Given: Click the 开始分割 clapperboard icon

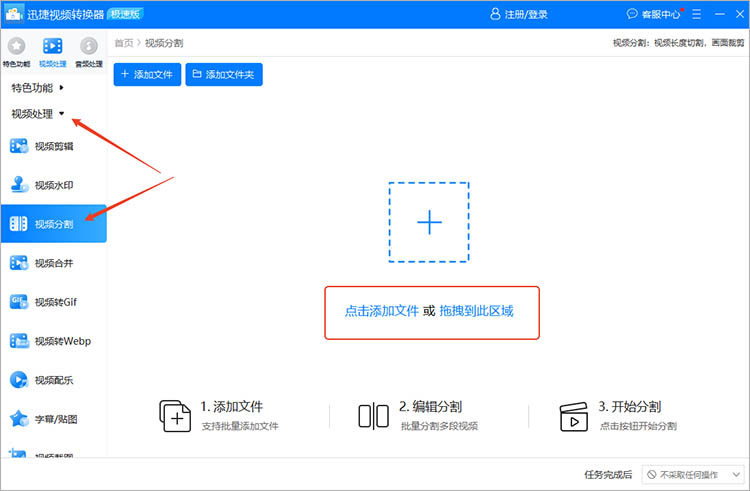Looking at the screenshot, I should (x=574, y=416).
